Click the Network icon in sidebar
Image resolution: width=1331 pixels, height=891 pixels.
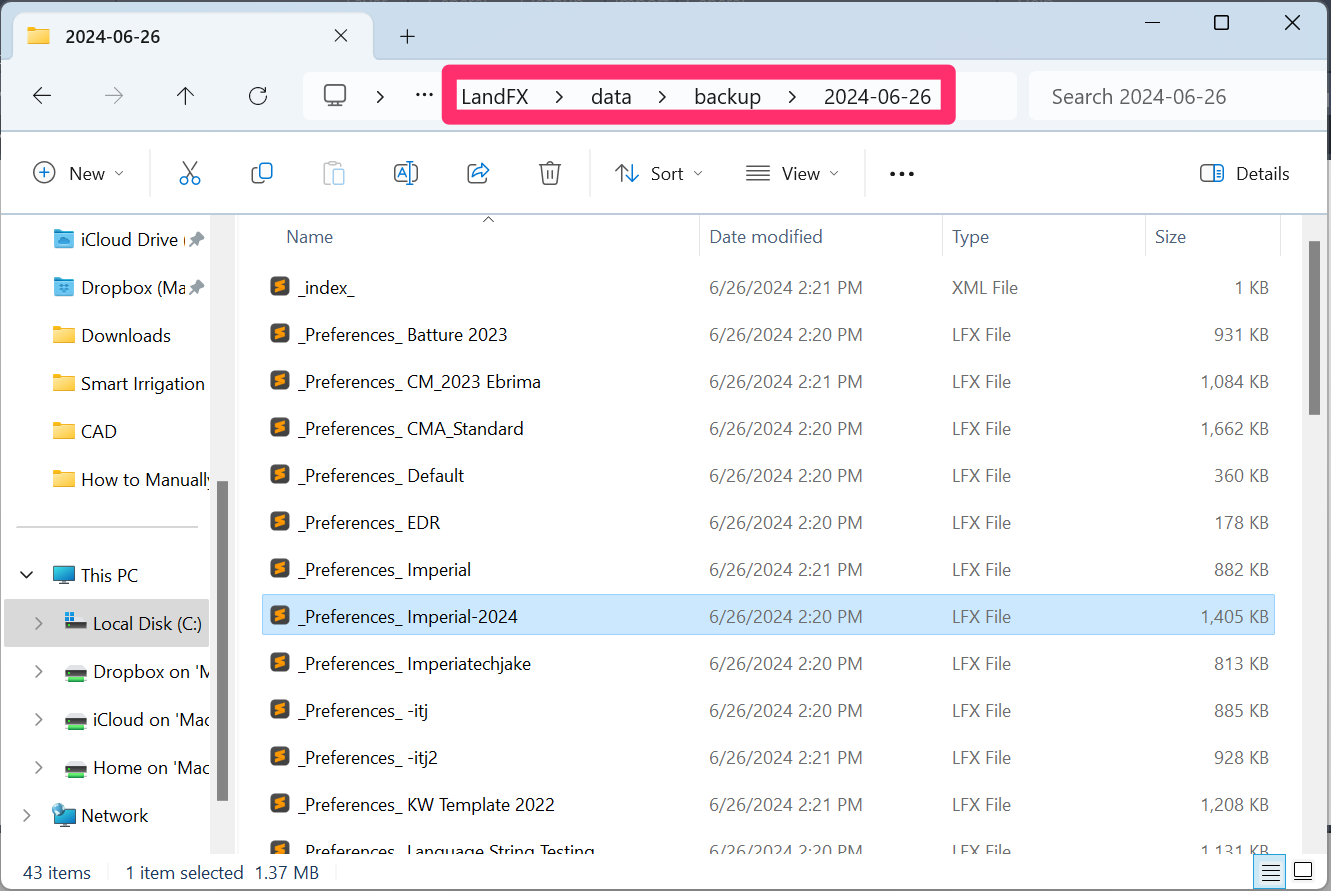pos(64,815)
